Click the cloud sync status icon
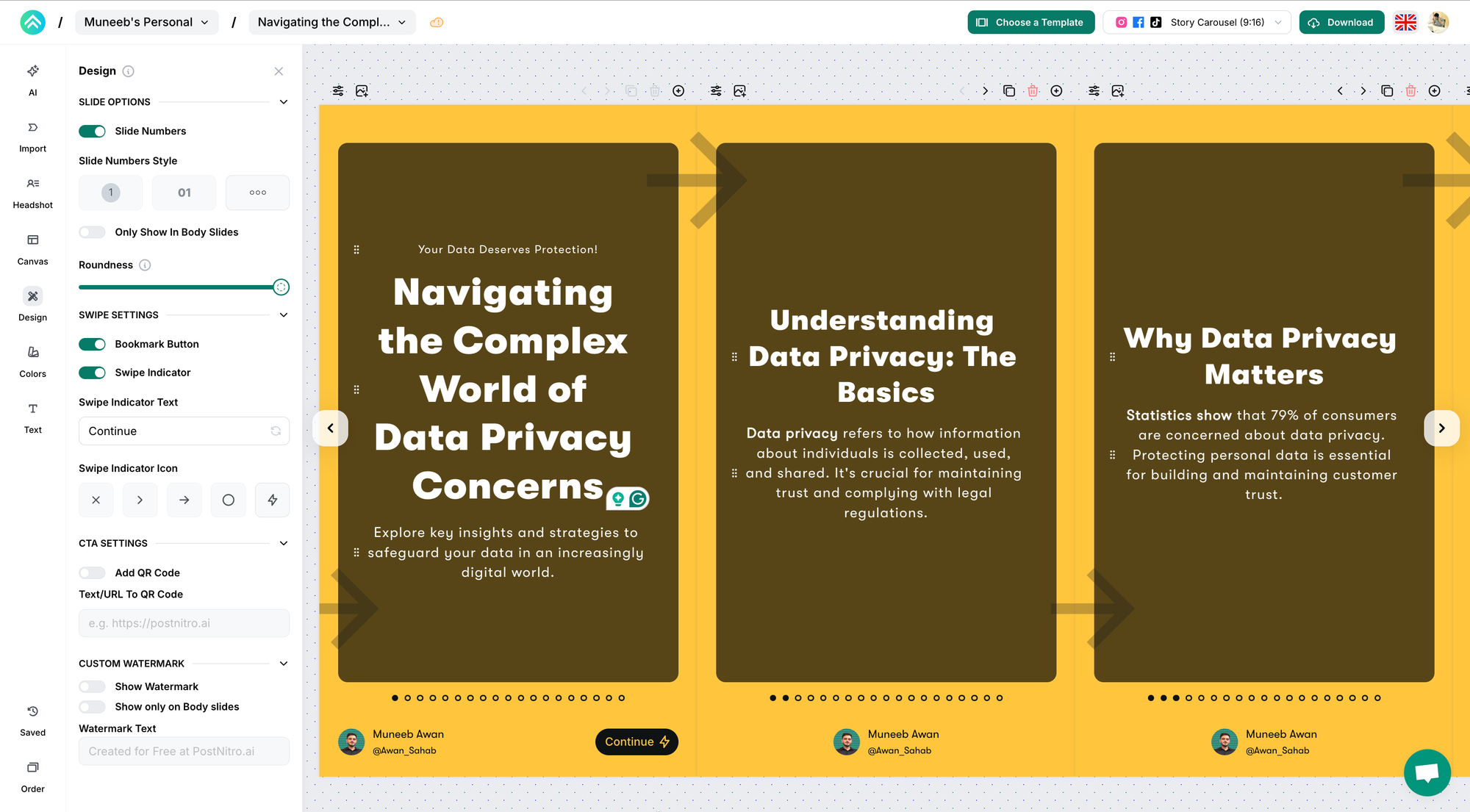1470x812 pixels. point(437,22)
